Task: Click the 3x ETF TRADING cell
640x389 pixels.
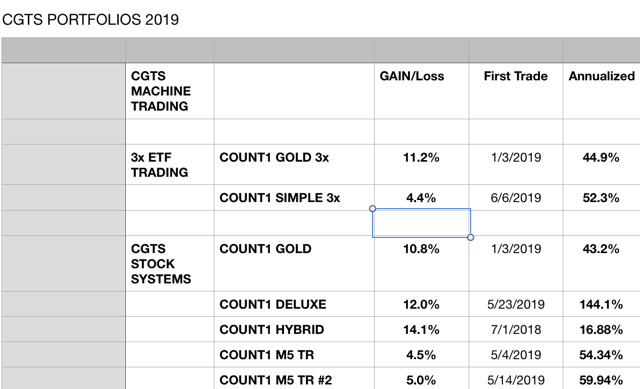Action: 170,164
